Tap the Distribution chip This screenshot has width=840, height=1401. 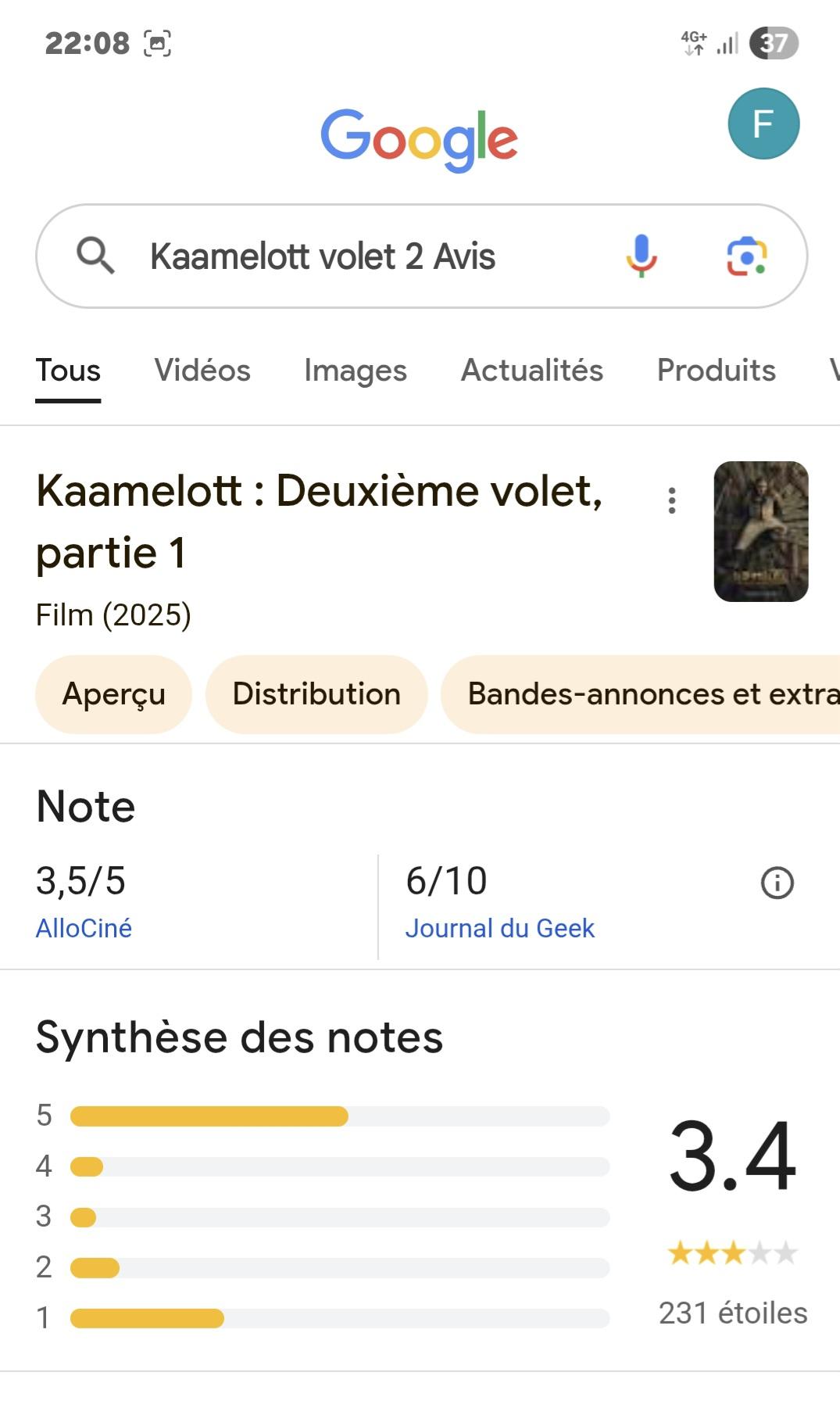316,694
